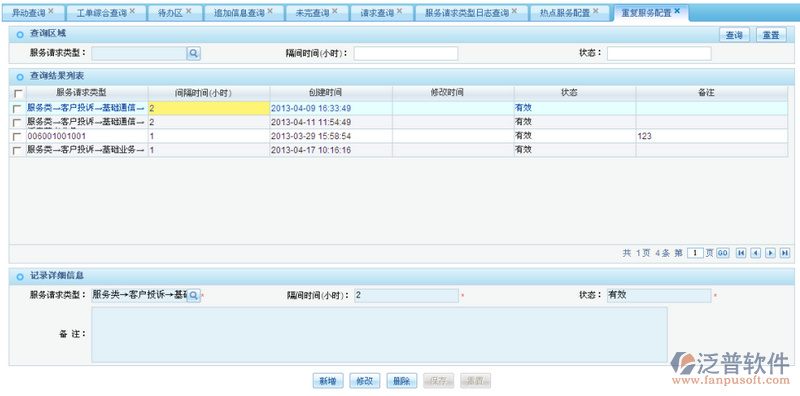This screenshot has width=800, height=396.
Task: Click the page number input box
Action: coord(695,253)
